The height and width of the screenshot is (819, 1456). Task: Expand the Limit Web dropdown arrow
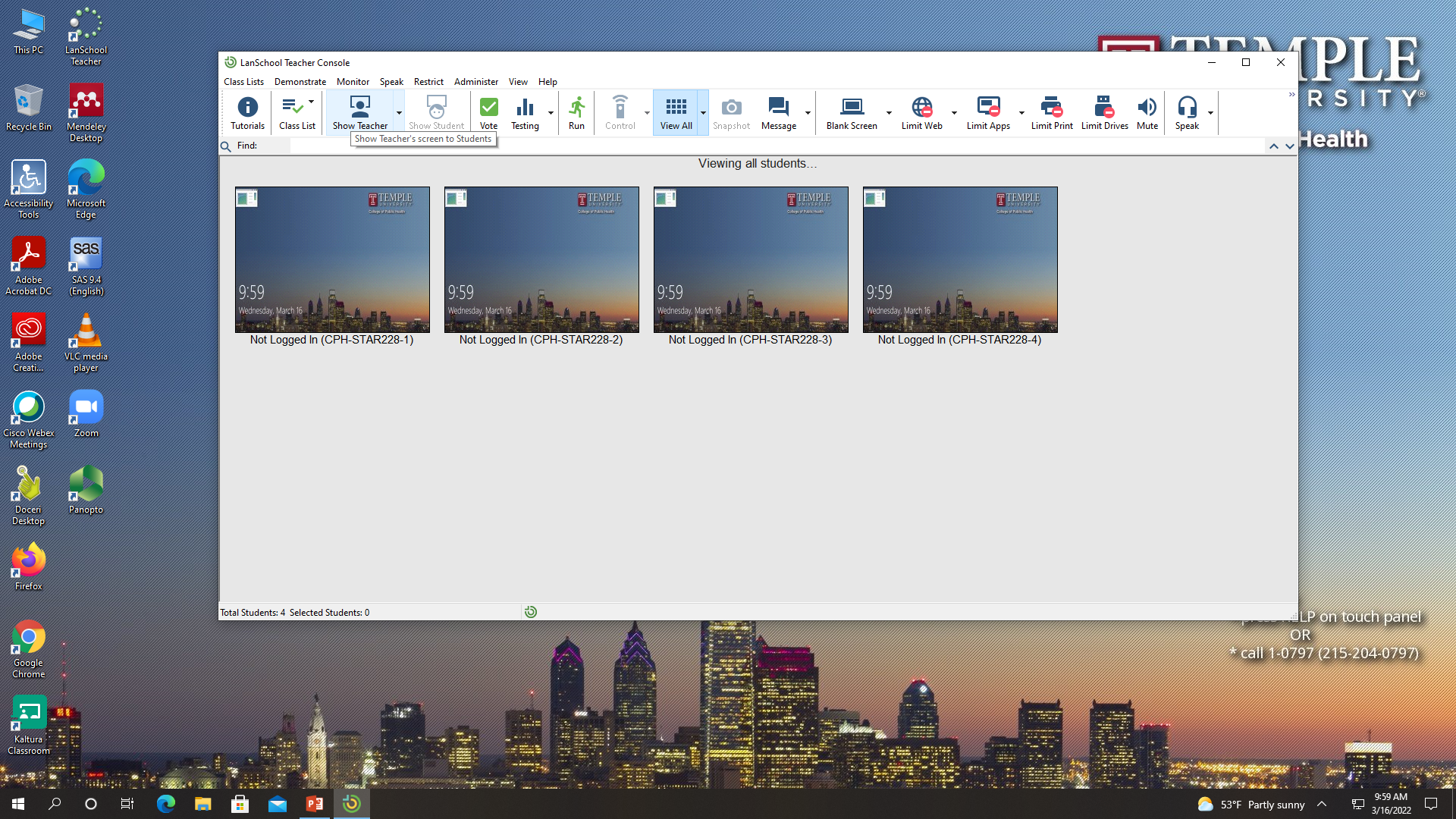click(954, 113)
